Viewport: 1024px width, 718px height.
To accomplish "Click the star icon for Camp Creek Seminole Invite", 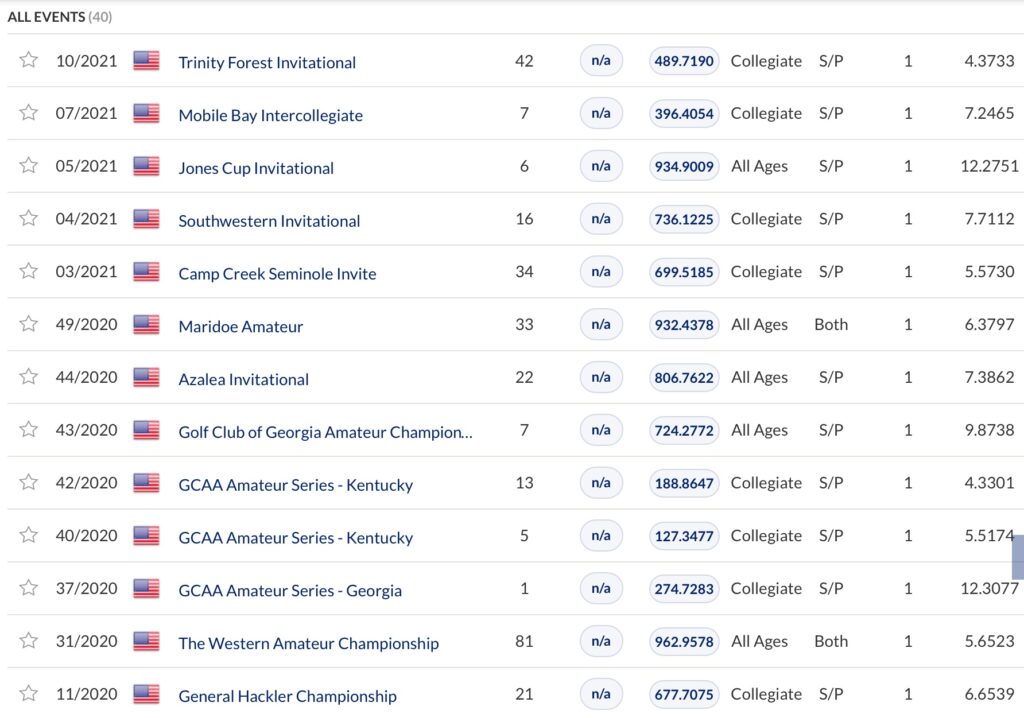I will (28, 271).
